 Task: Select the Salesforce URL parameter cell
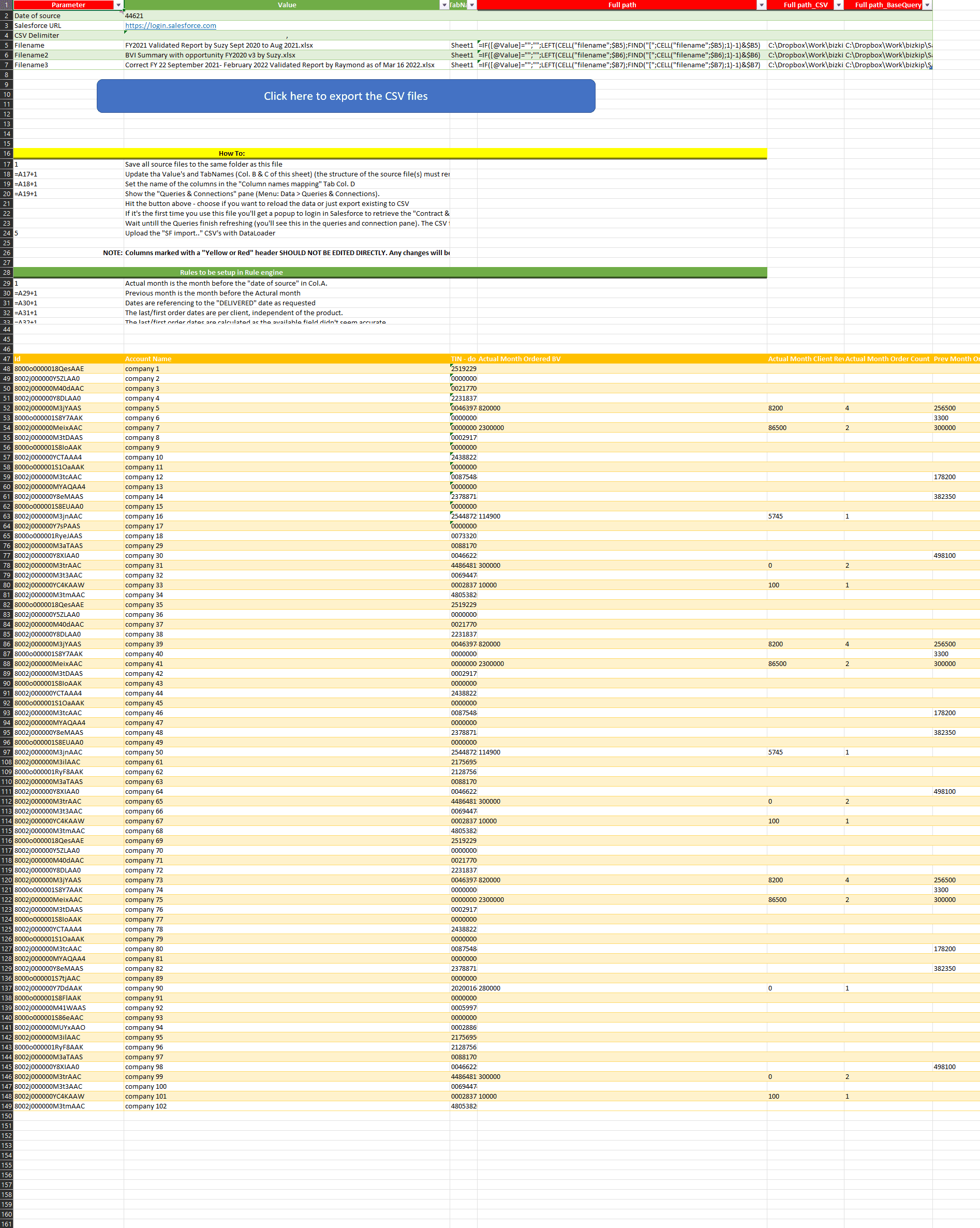click(68, 26)
